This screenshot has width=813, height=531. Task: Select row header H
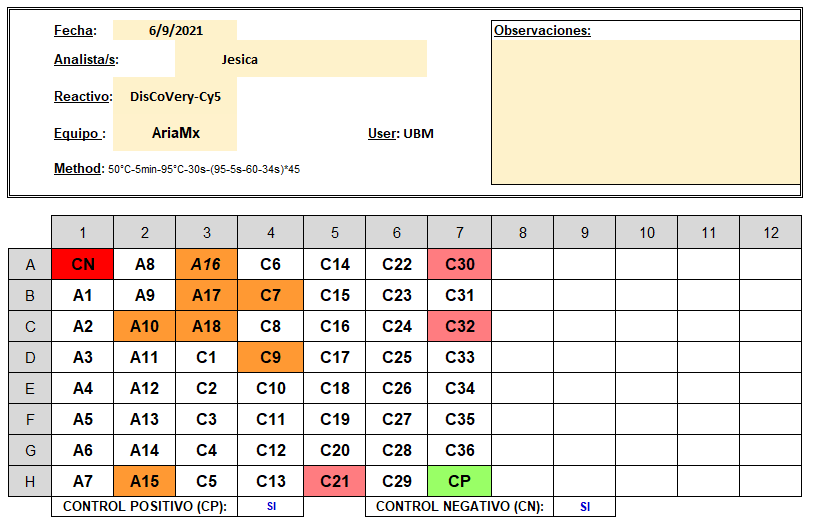tap(30, 481)
